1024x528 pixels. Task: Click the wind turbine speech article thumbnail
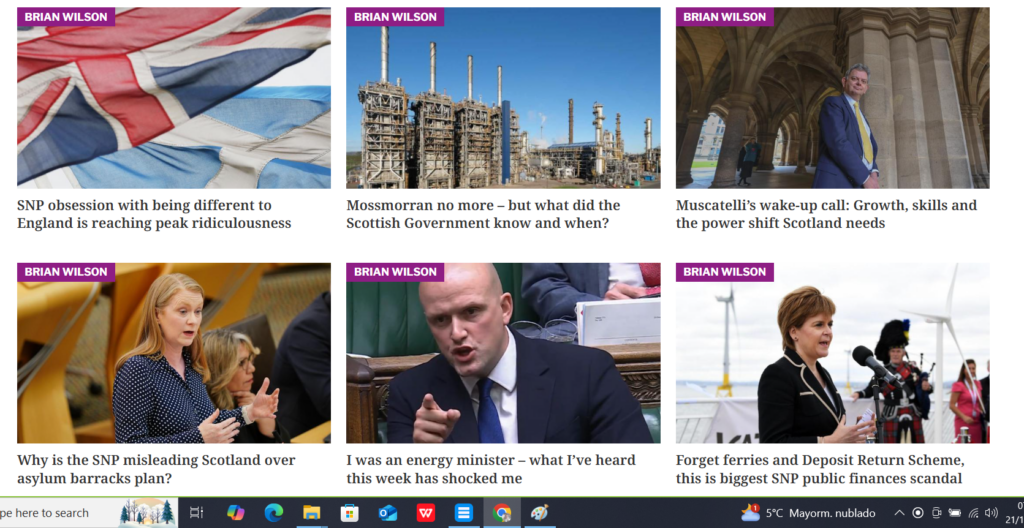click(x=833, y=353)
